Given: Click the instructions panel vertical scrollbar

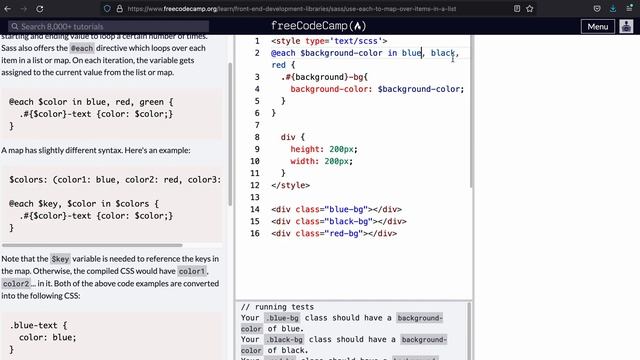Looking at the screenshot, I should [230, 135].
